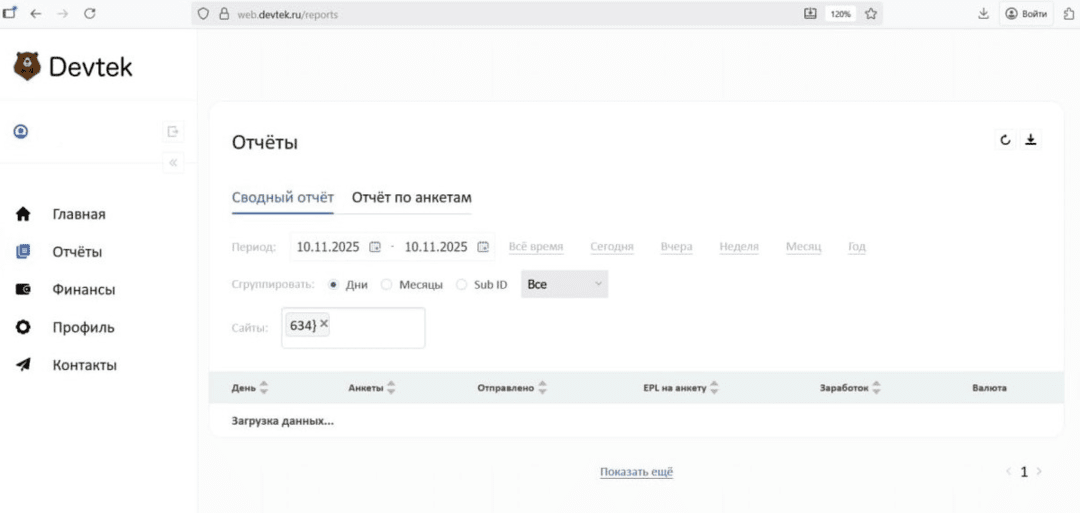The height and width of the screenshot is (513, 1080).
Task: Select the Месяцы grouping radio button
Action: (386, 284)
